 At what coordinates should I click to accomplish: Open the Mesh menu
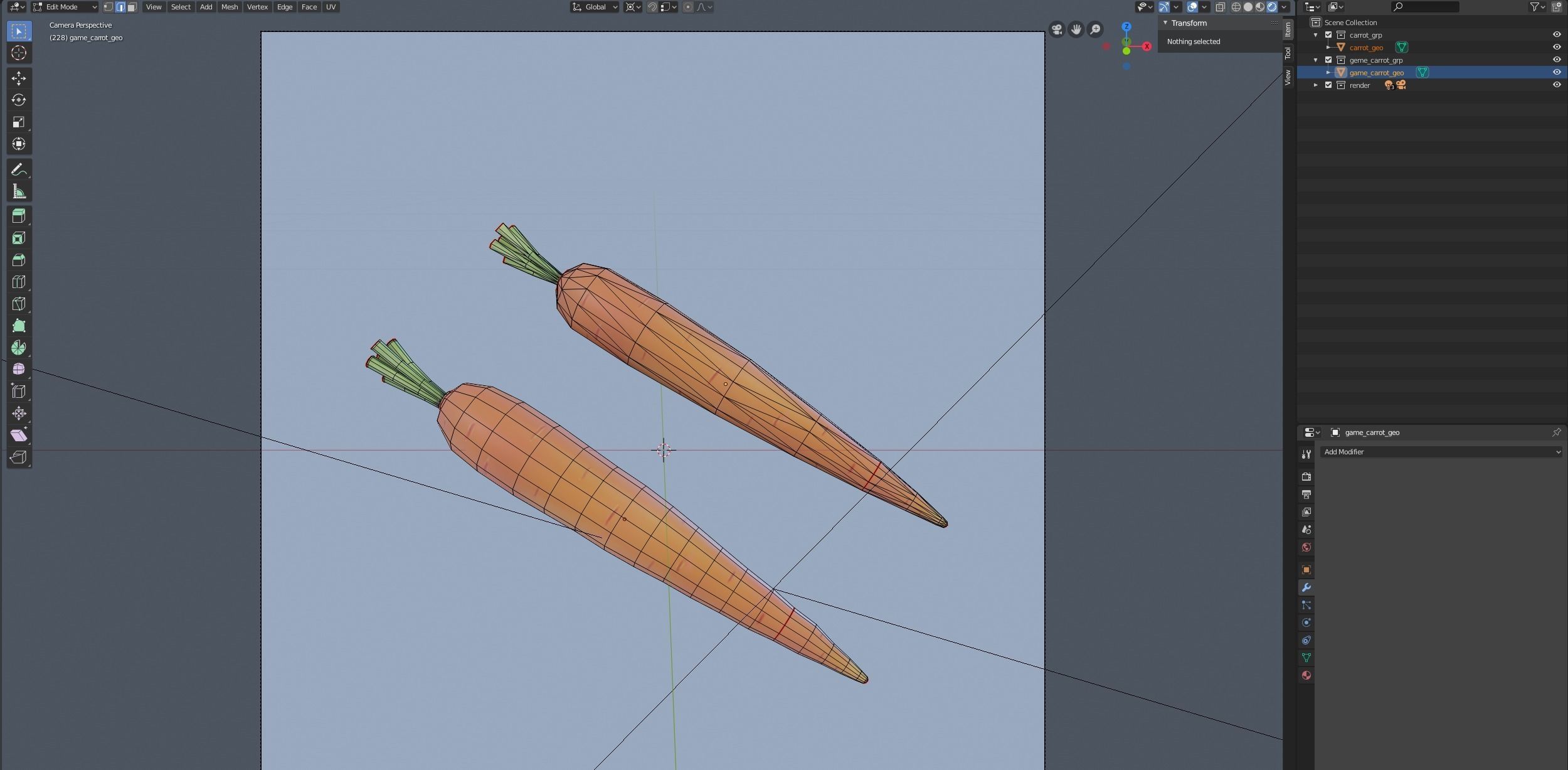pyautogui.click(x=230, y=7)
